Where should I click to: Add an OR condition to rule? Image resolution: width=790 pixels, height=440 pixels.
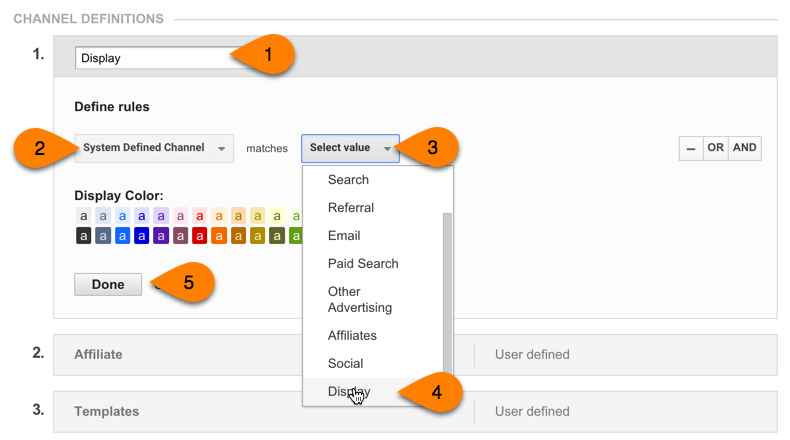(715, 148)
